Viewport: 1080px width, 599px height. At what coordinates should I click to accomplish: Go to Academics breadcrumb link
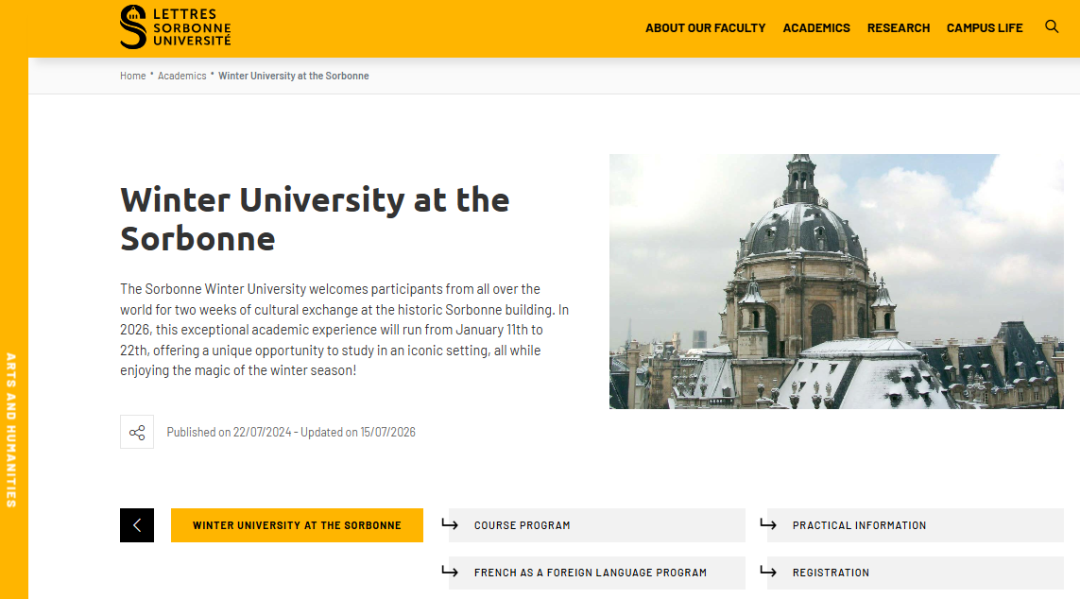(182, 76)
